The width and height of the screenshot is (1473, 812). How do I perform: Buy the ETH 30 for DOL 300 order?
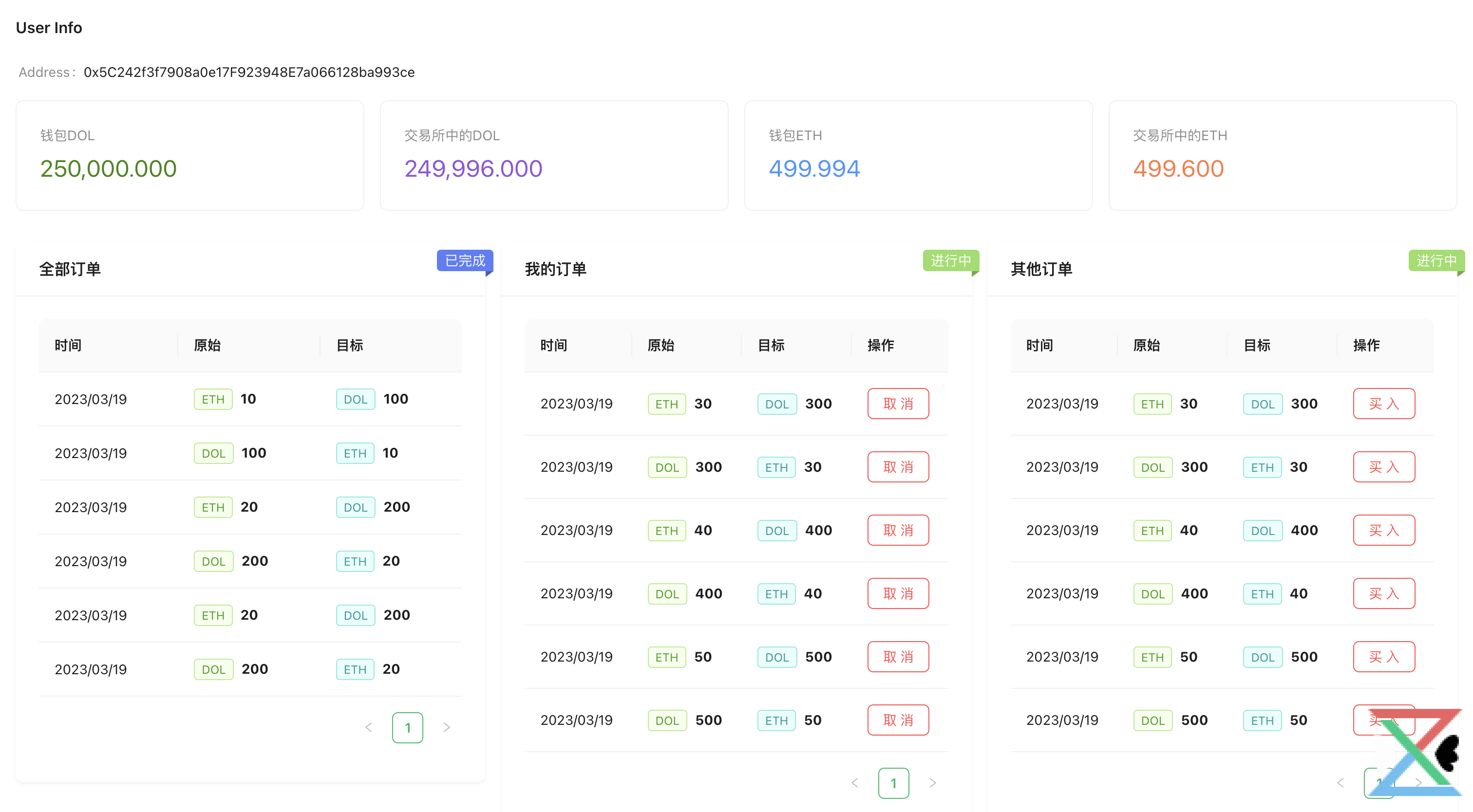pyautogui.click(x=1383, y=404)
